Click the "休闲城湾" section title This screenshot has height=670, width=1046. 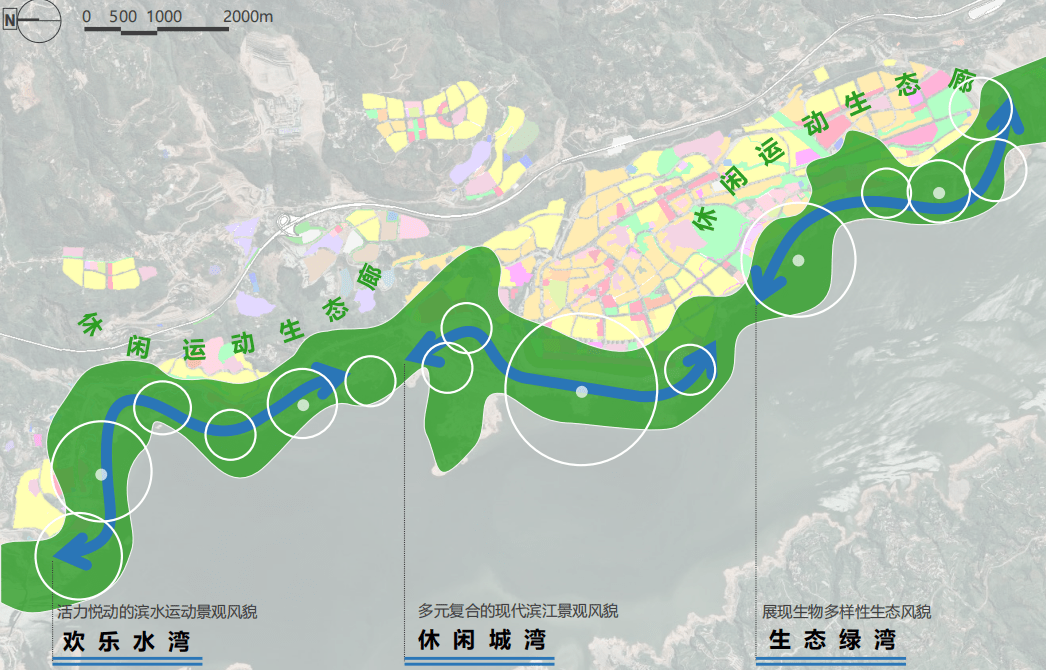click(x=481, y=640)
